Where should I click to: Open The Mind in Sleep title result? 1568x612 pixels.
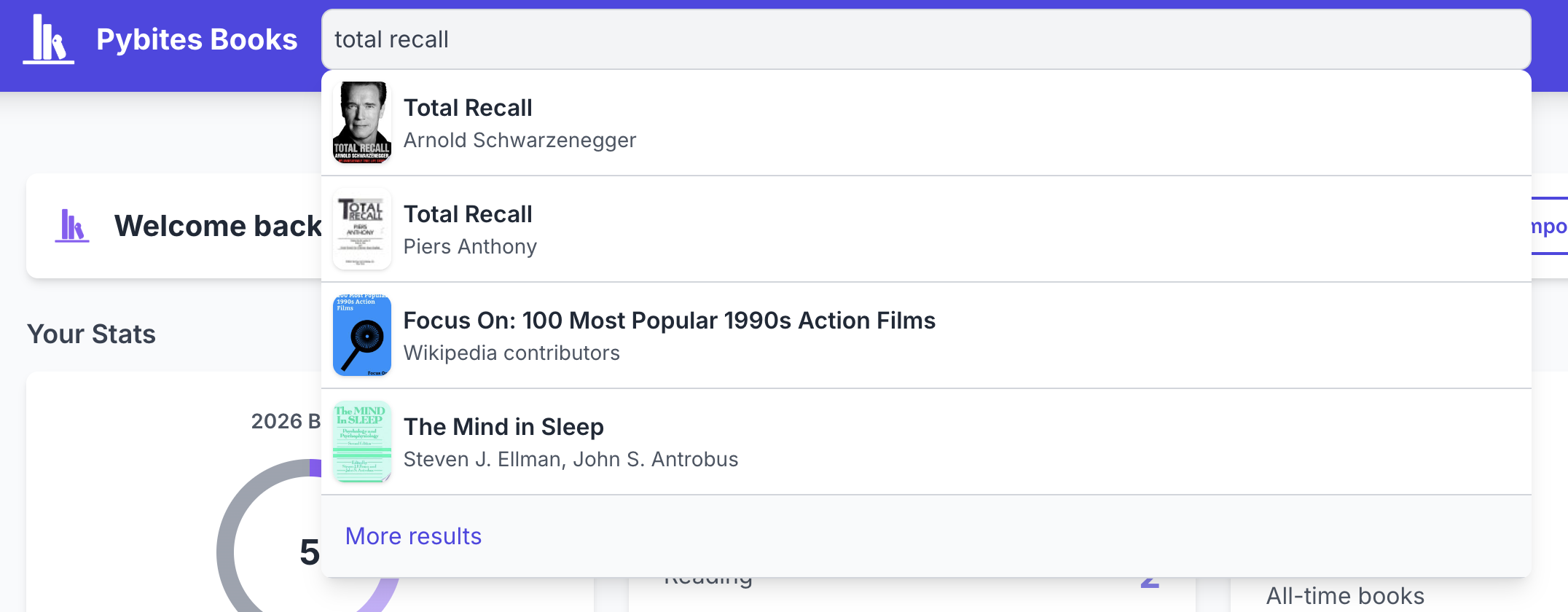(x=503, y=427)
